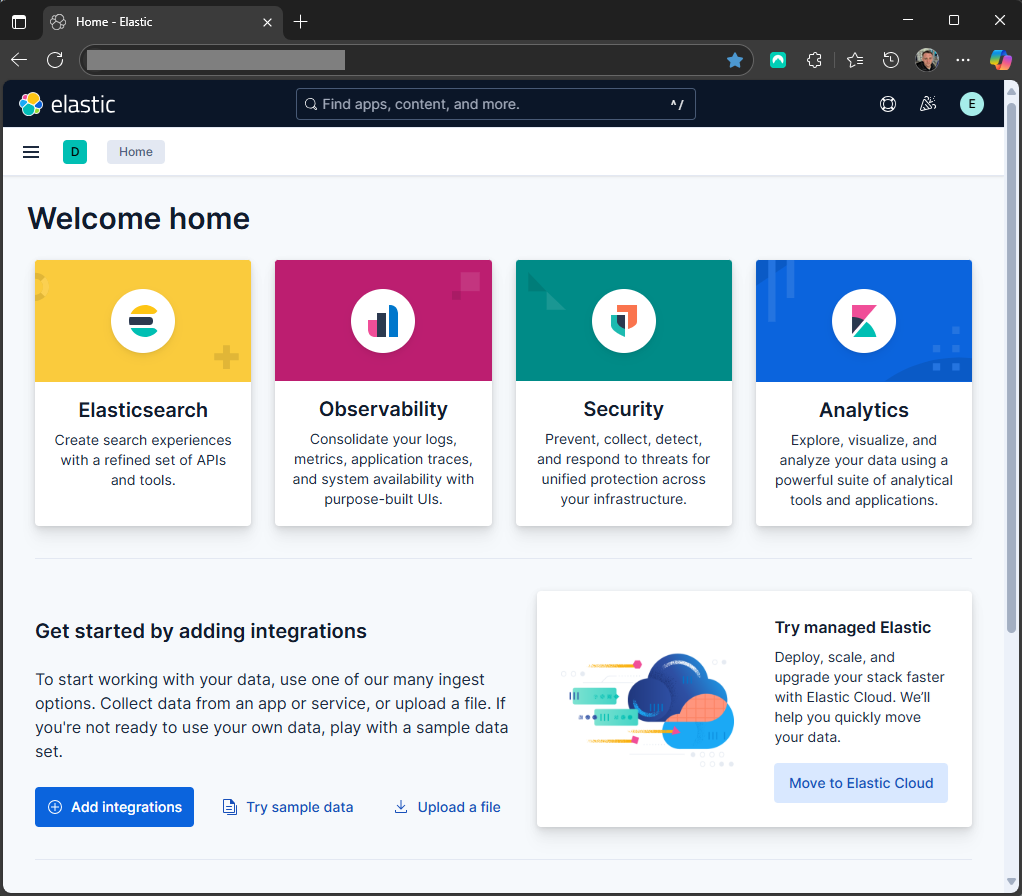Open the navigation hamburger menu
This screenshot has width=1022, height=896.
pyautogui.click(x=31, y=152)
